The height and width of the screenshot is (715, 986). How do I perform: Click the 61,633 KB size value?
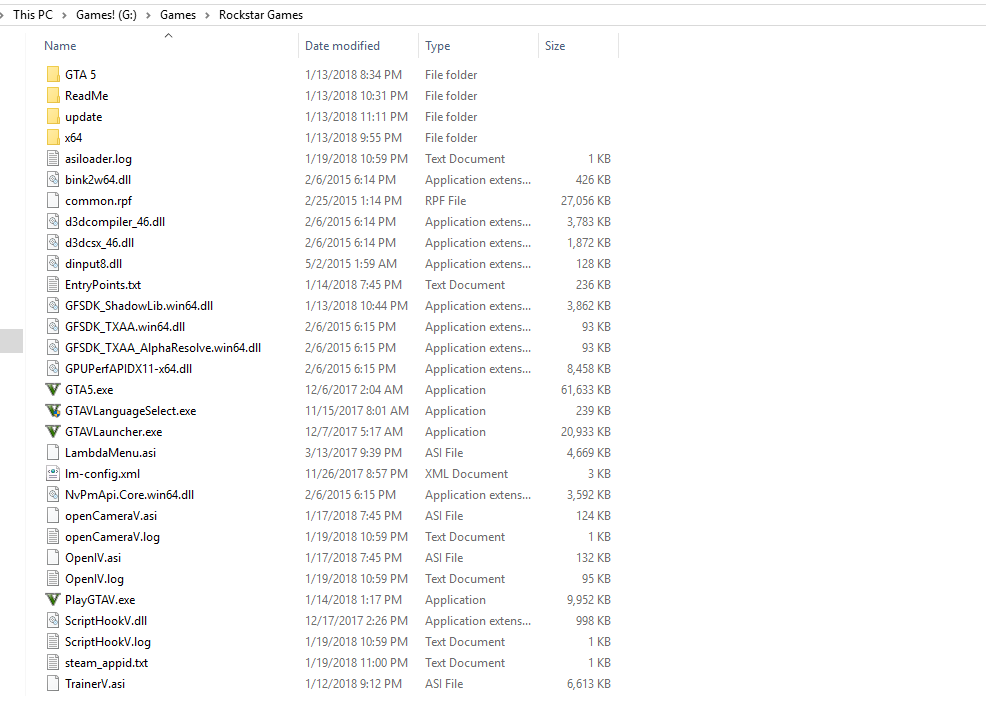coord(585,390)
